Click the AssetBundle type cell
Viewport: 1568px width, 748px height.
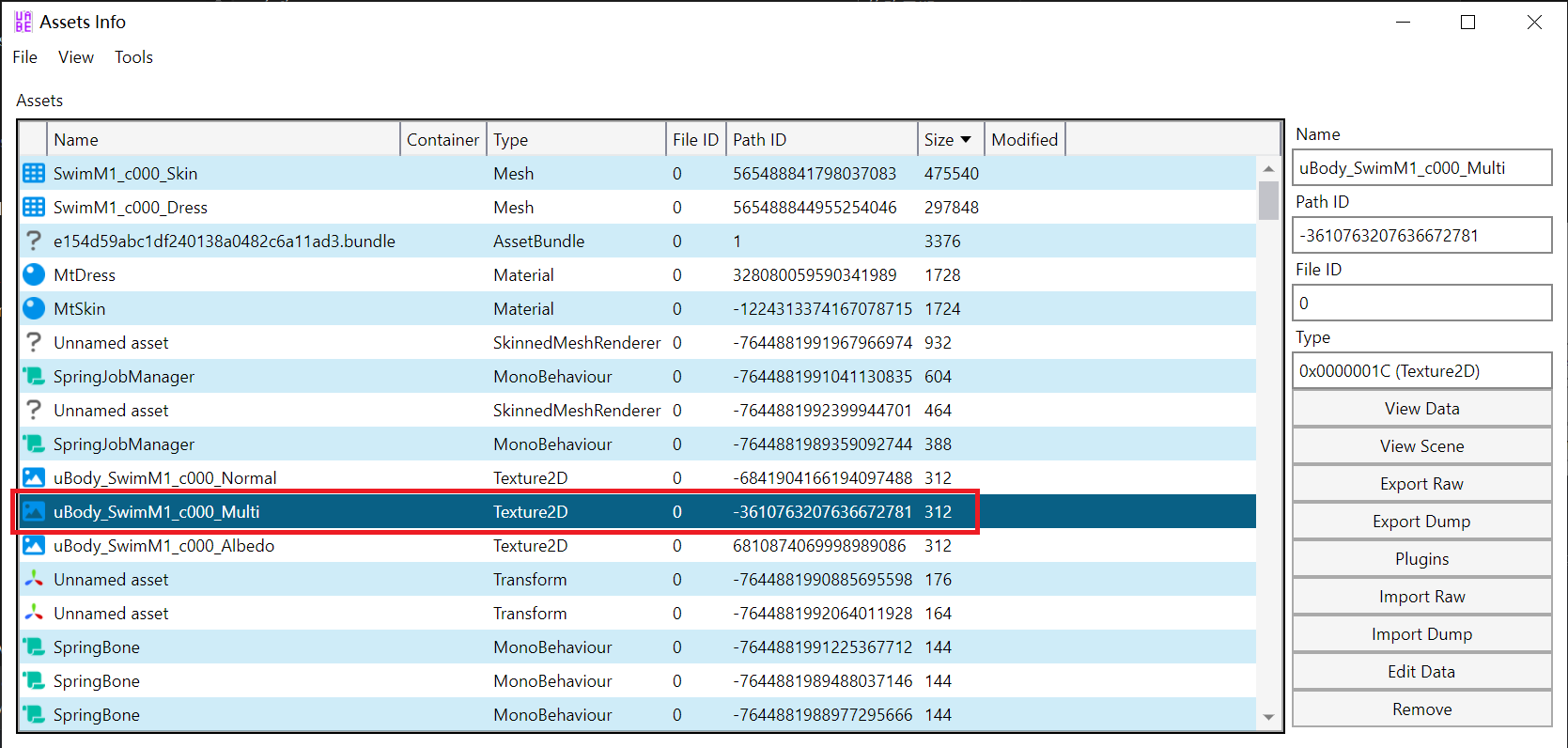[x=539, y=241]
